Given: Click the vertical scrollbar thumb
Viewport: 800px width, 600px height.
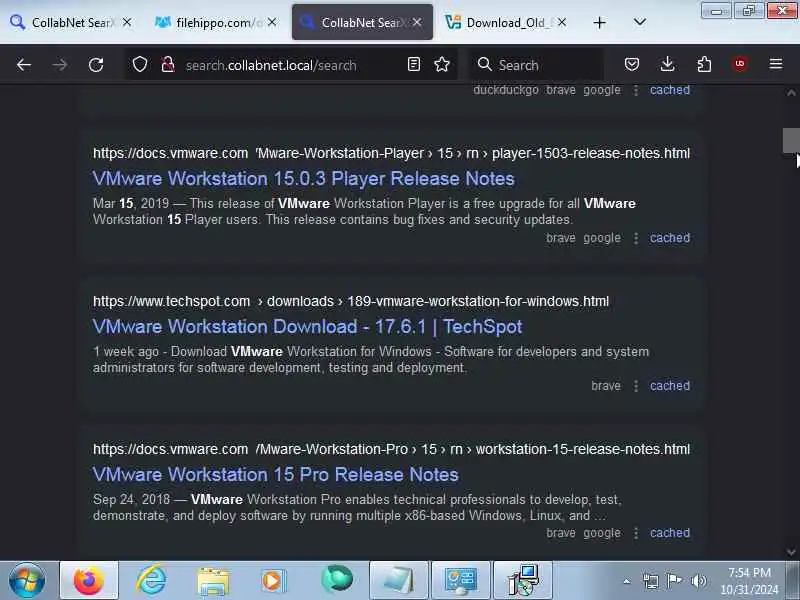Looking at the screenshot, I should coord(791,140).
